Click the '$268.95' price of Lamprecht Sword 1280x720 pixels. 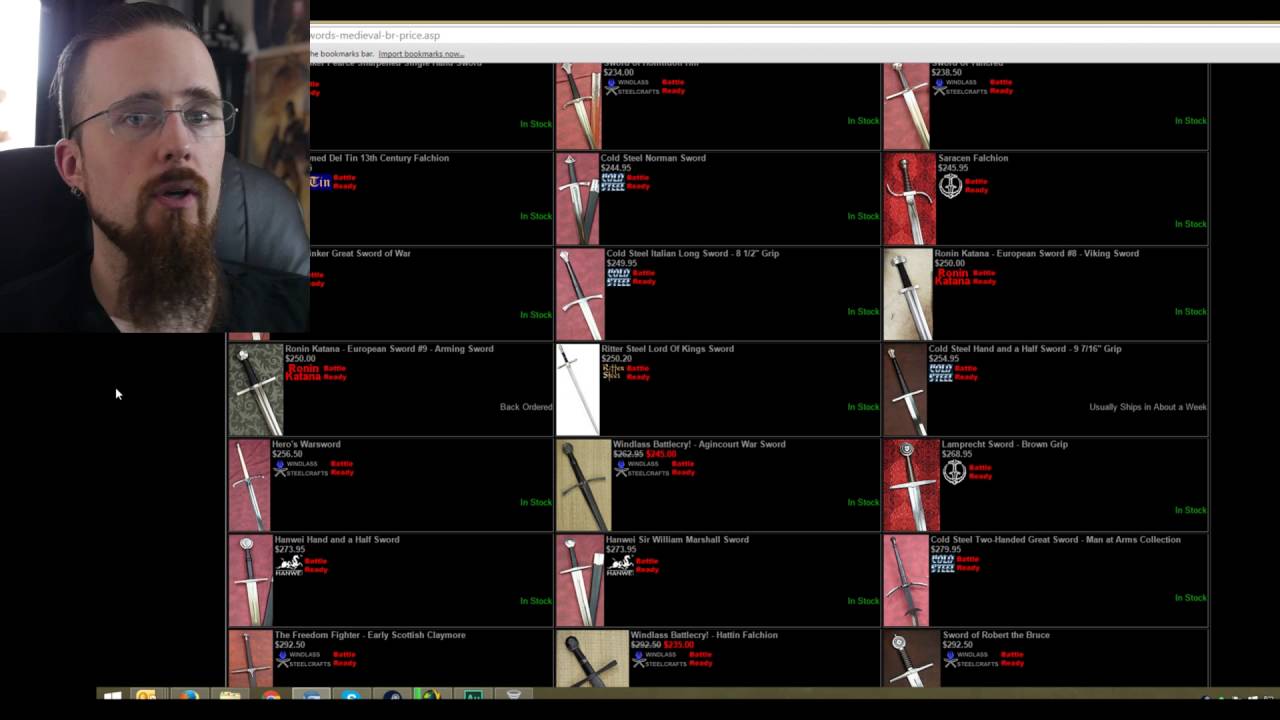[957, 454]
